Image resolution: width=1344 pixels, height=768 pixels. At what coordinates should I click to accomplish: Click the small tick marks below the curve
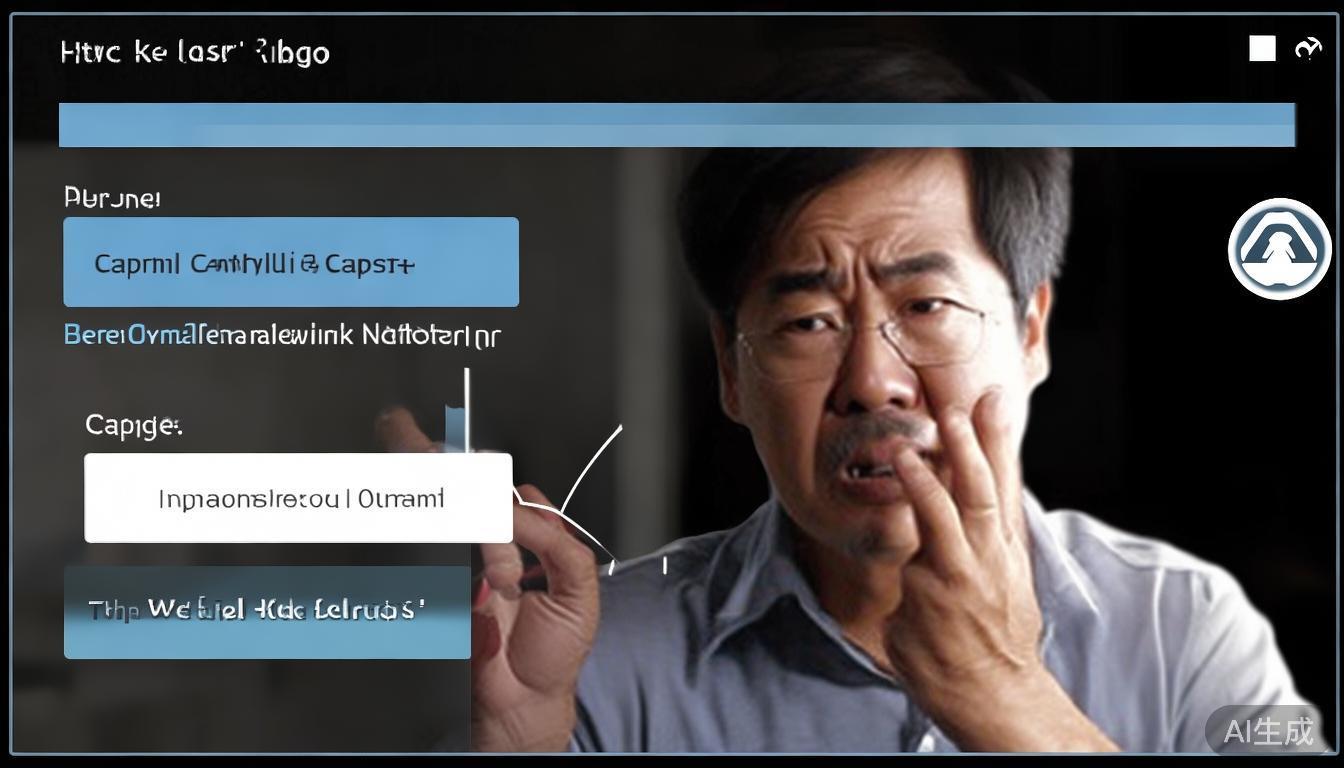tap(638, 566)
